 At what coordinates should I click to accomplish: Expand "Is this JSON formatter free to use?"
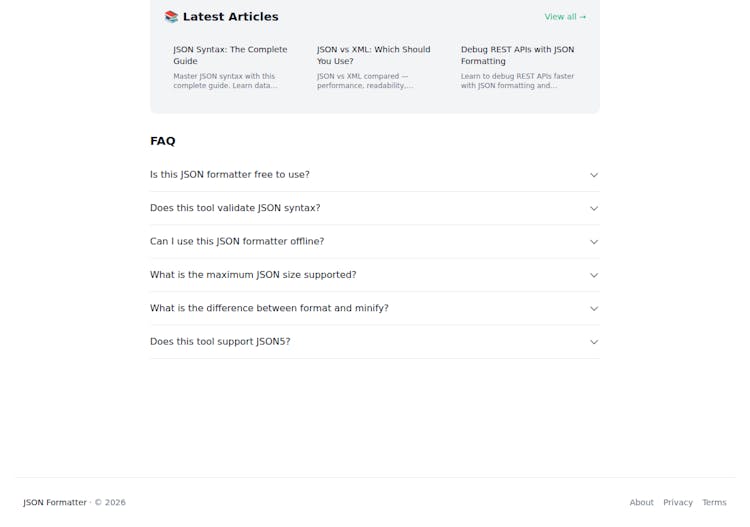tap(230, 175)
